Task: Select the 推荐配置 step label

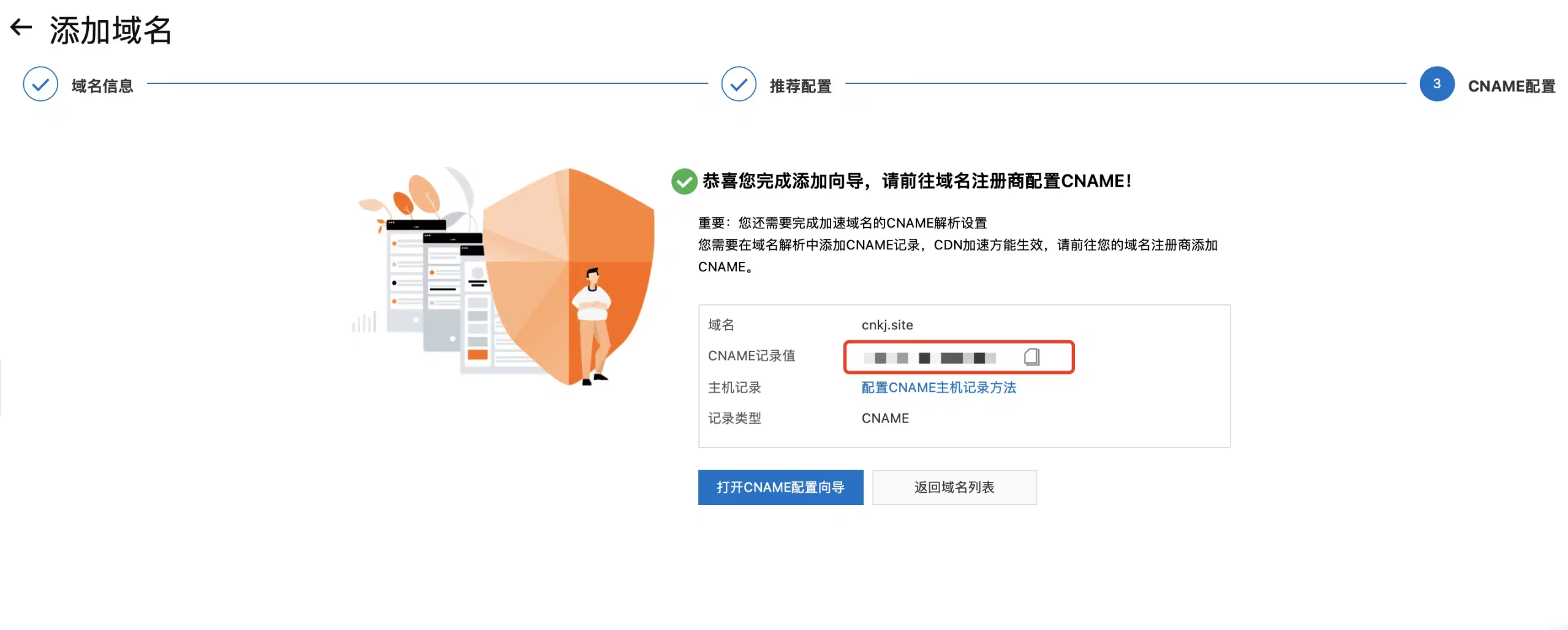Action: [801, 86]
